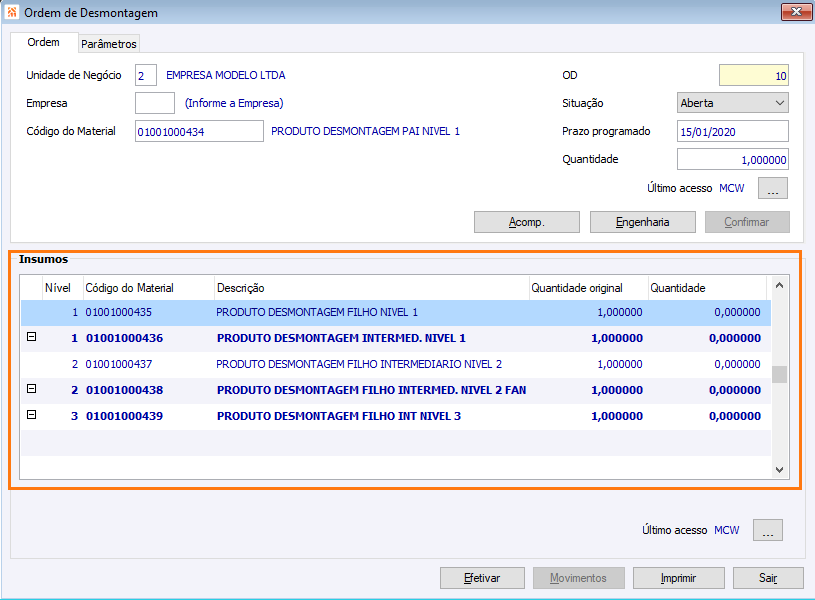
Task: Open lower Último acesso ellipsis button
Action: point(768,530)
